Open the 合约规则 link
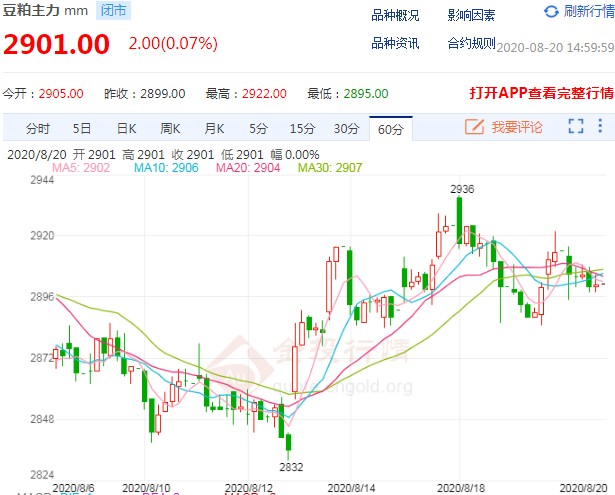The width and height of the screenshot is (615, 495). click(x=471, y=43)
